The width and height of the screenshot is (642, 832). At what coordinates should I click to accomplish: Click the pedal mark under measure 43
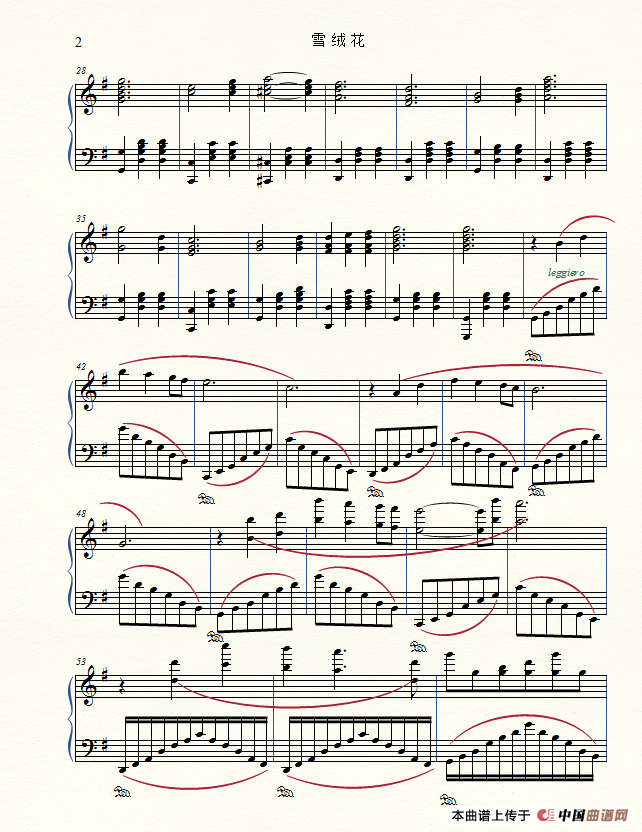(206, 499)
